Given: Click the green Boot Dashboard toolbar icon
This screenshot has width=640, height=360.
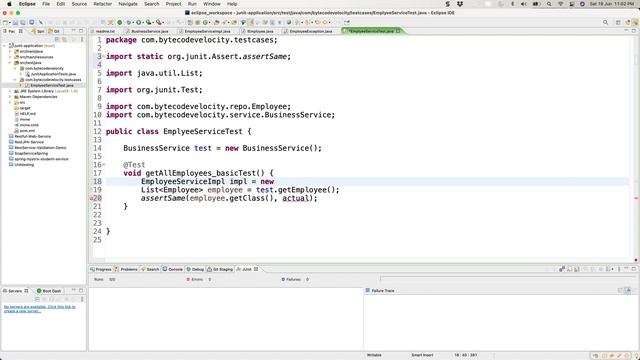Looking at the screenshot, I should click(x=120, y=22).
